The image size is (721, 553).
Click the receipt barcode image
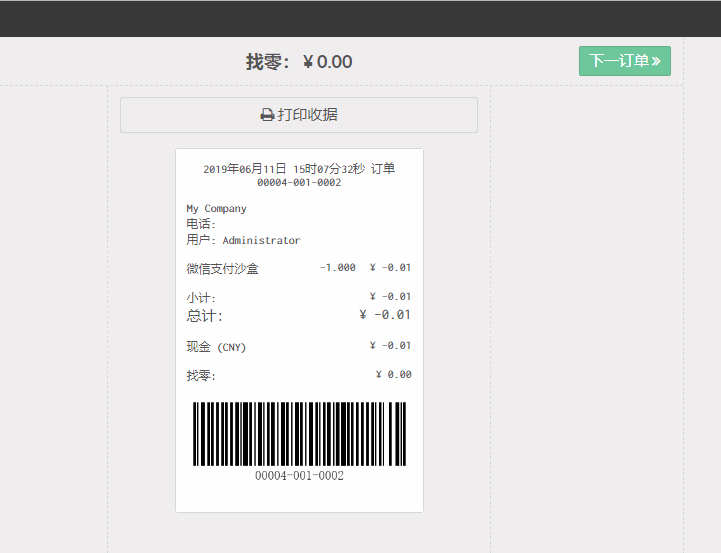(x=299, y=434)
